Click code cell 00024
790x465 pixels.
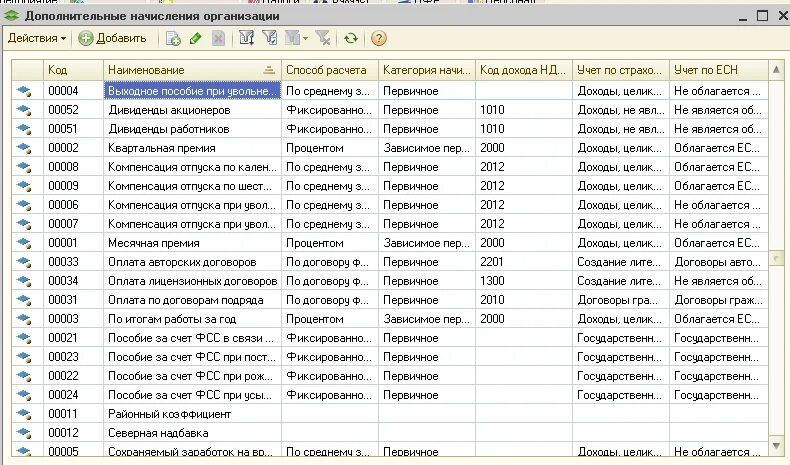pos(73,395)
